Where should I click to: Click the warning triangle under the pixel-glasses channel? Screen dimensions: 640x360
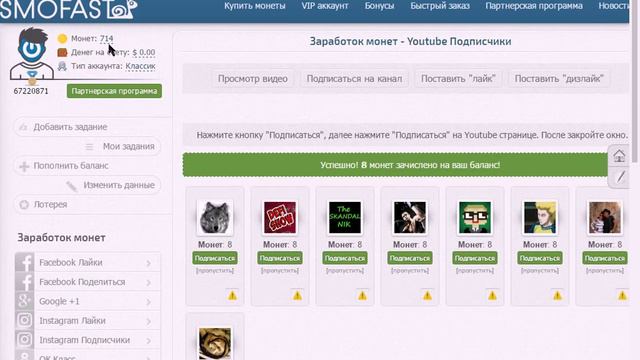[x=492, y=296]
